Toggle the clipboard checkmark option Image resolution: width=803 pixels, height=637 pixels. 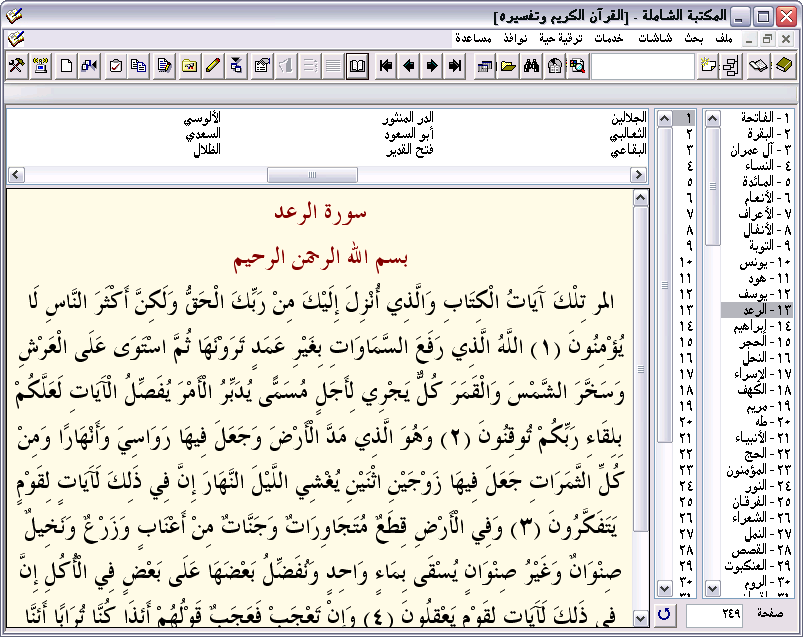tap(114, 64)
